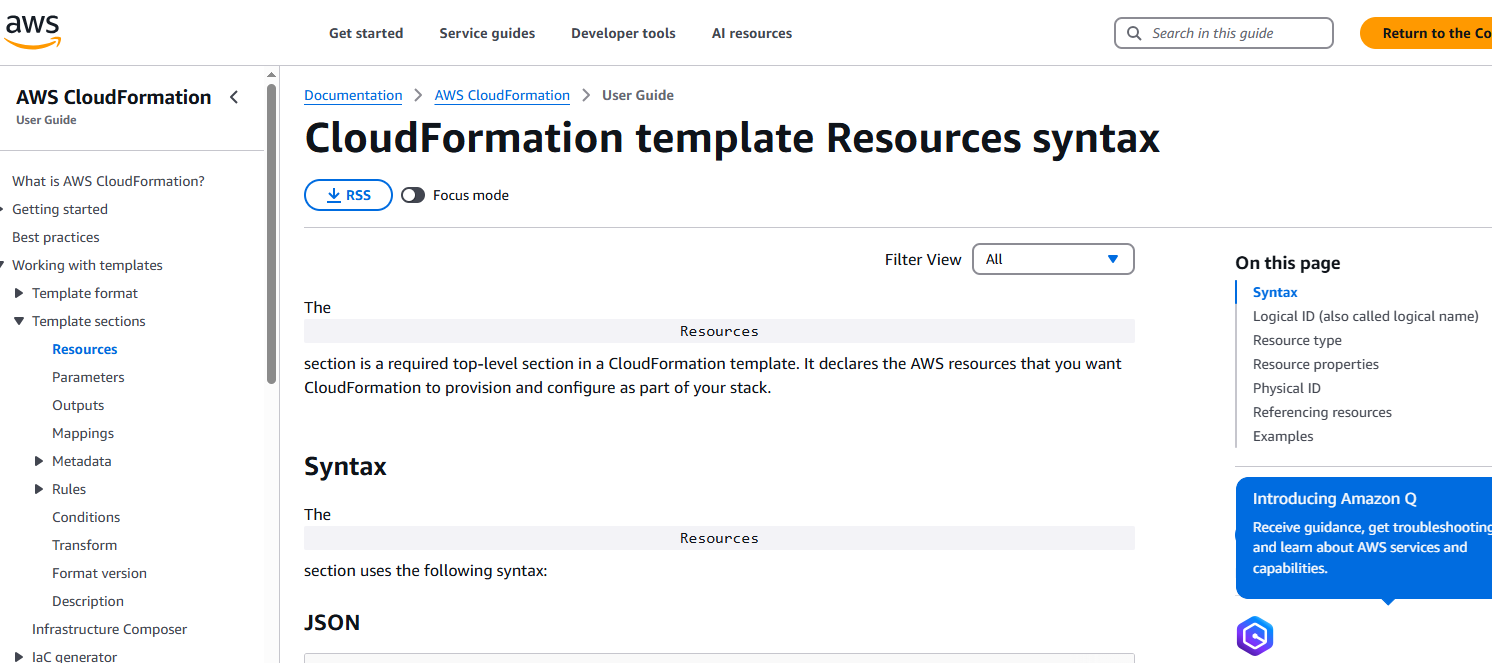Select Parameters in the sidebar
1492x663 pixels.
(88, 377)
